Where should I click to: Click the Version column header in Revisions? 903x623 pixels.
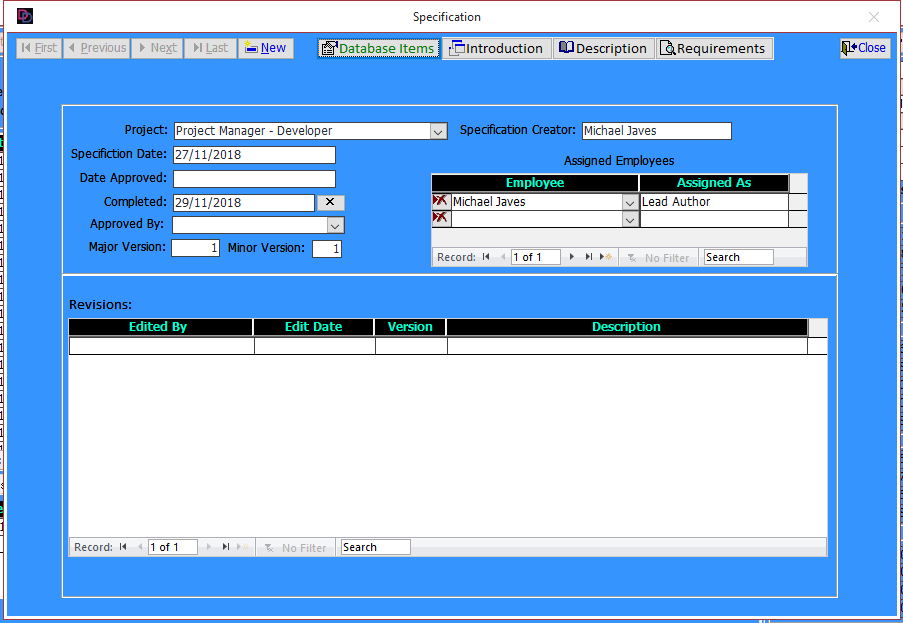(x=410, y=327)
